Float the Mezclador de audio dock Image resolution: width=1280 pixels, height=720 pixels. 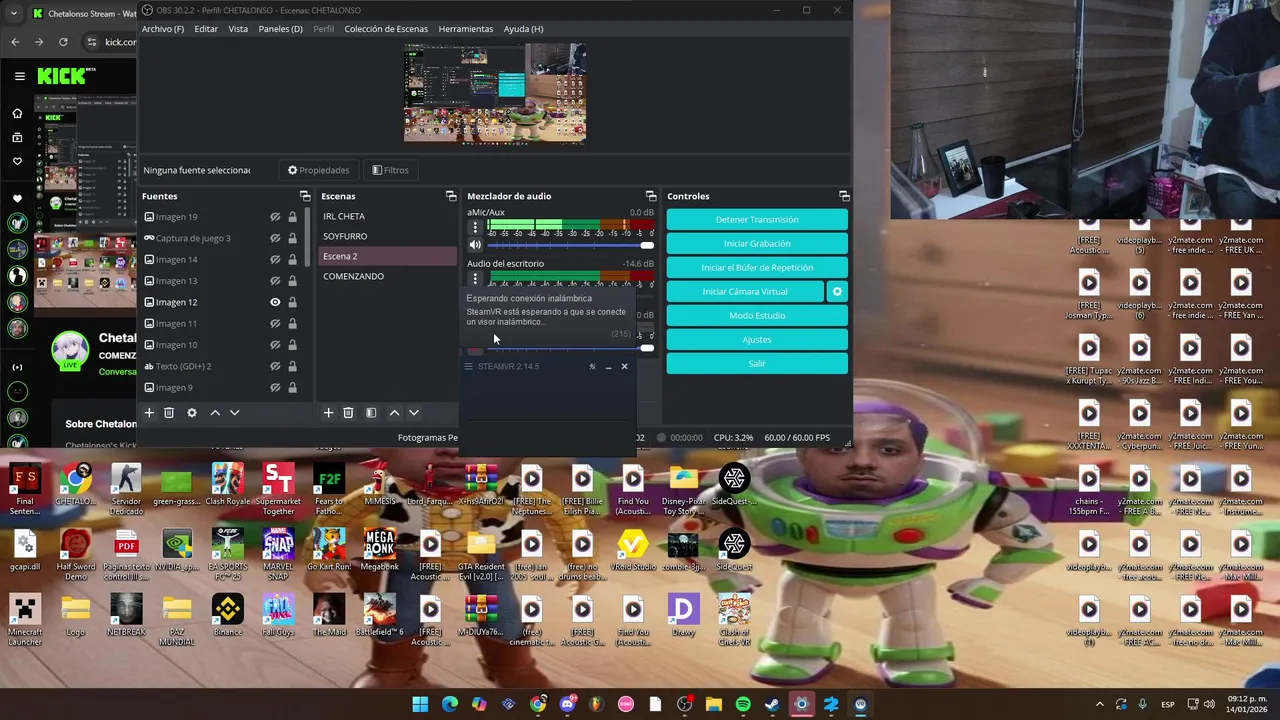(651, 196)
